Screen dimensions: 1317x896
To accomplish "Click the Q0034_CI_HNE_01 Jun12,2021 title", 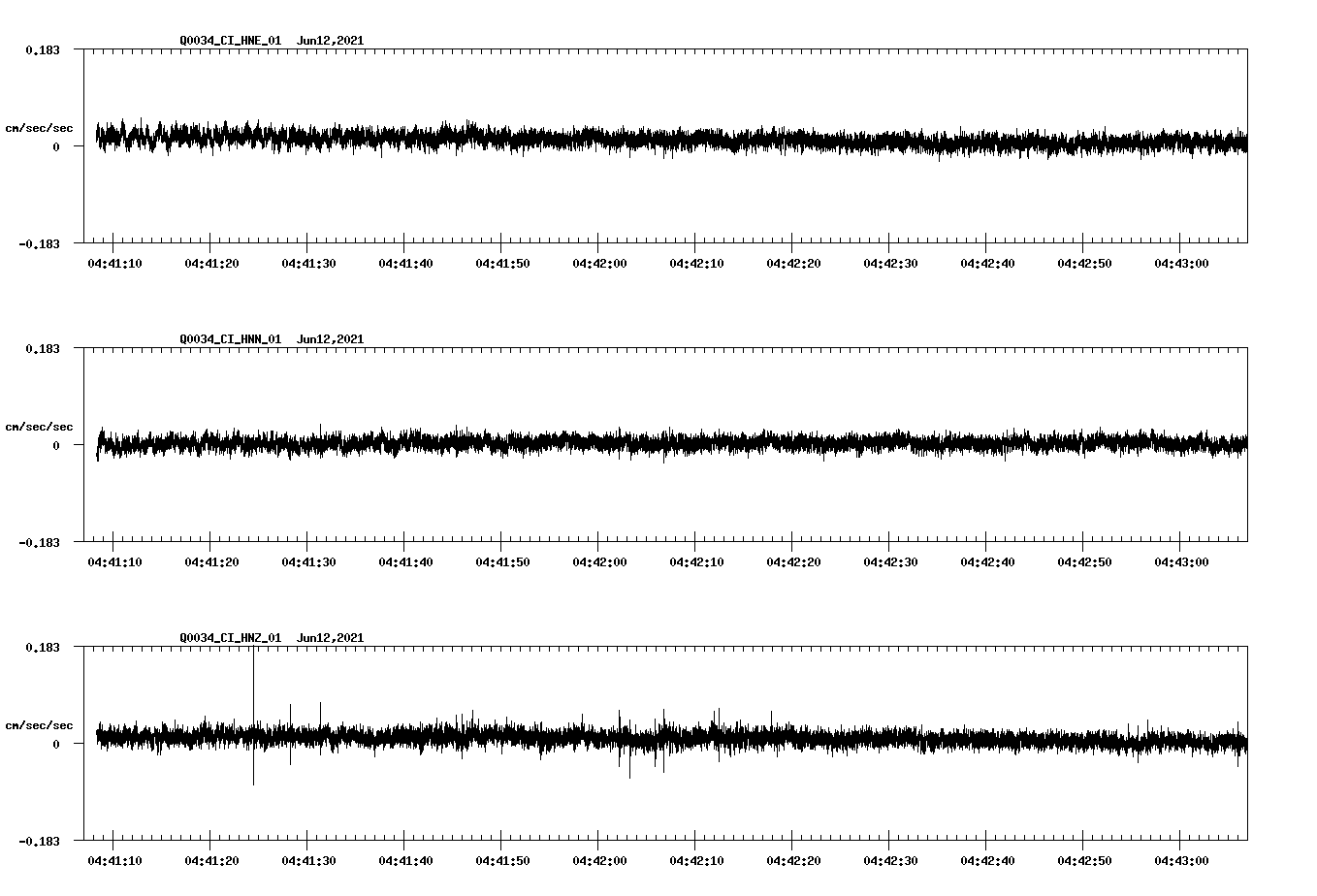I will coord(272,41).
